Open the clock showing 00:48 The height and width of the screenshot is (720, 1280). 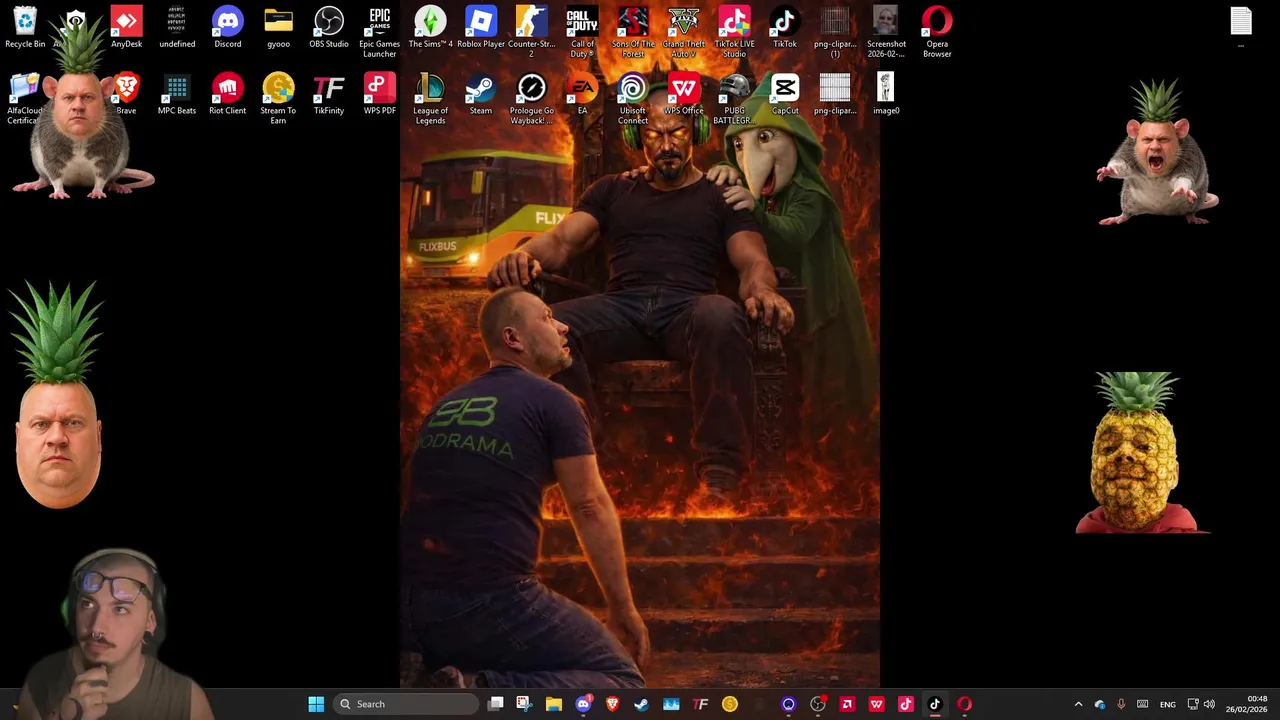coord(1247,704)
